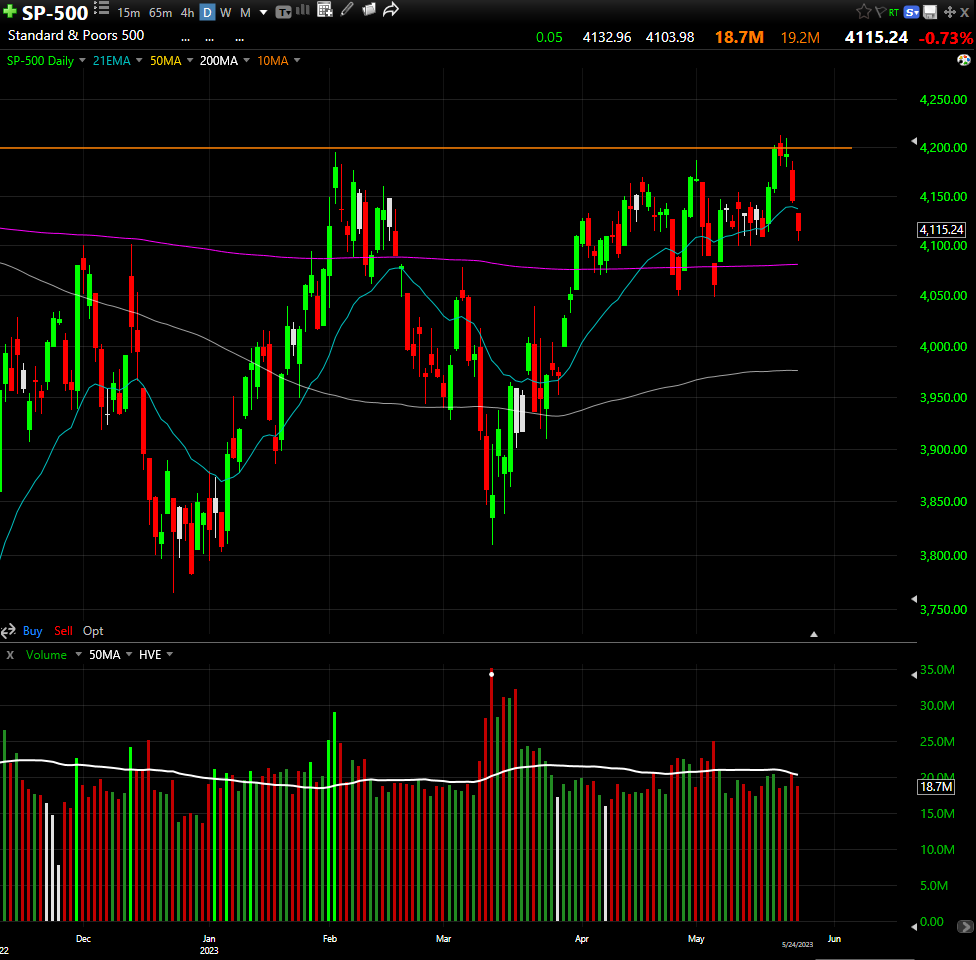
Task: Click the volume scale bottom arrow near 0.00
Action: pyautogui.click(x=914, y=926)
